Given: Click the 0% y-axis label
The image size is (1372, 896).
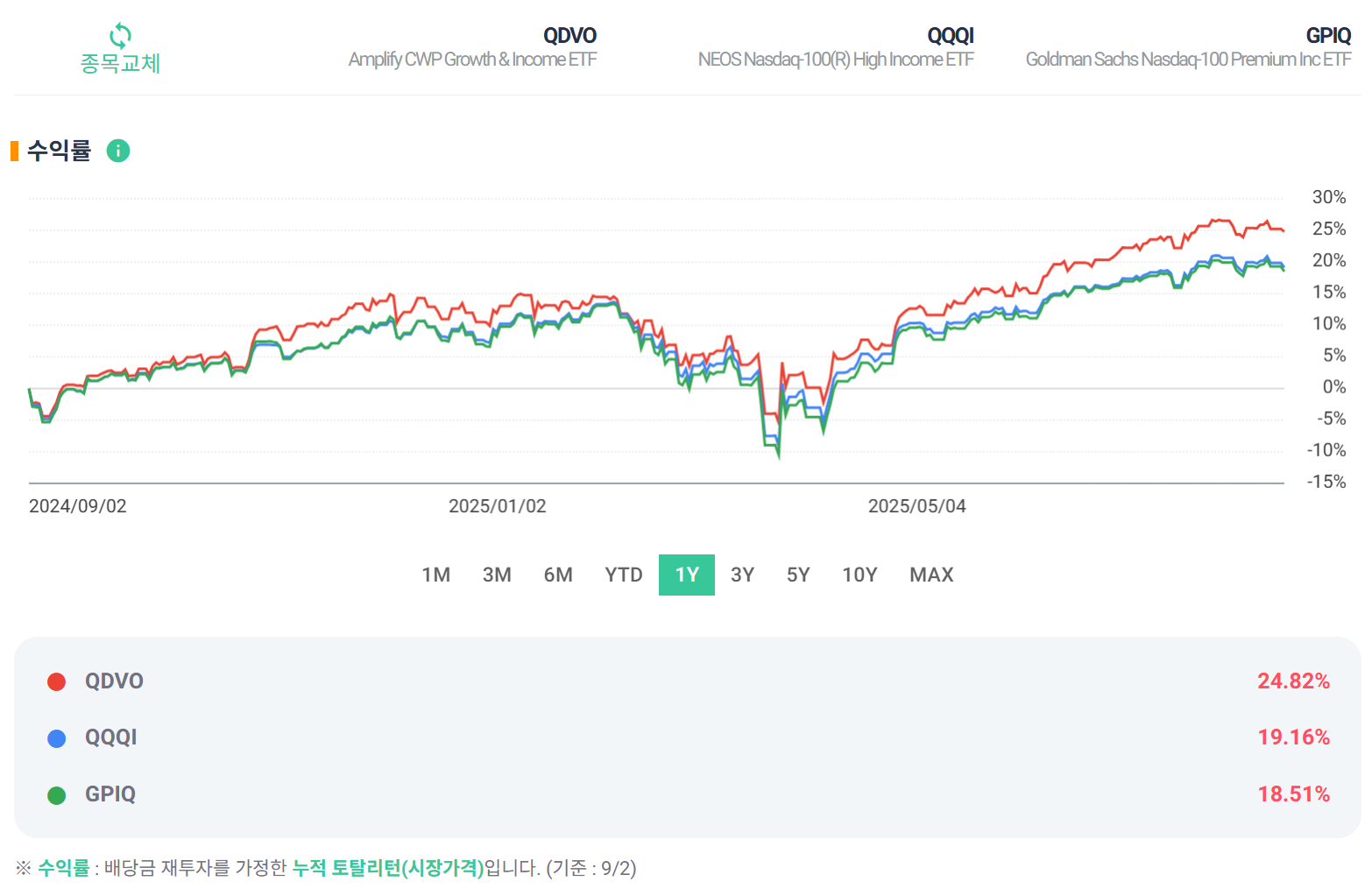Looking at the screenshot, I should pos(1334,387).
